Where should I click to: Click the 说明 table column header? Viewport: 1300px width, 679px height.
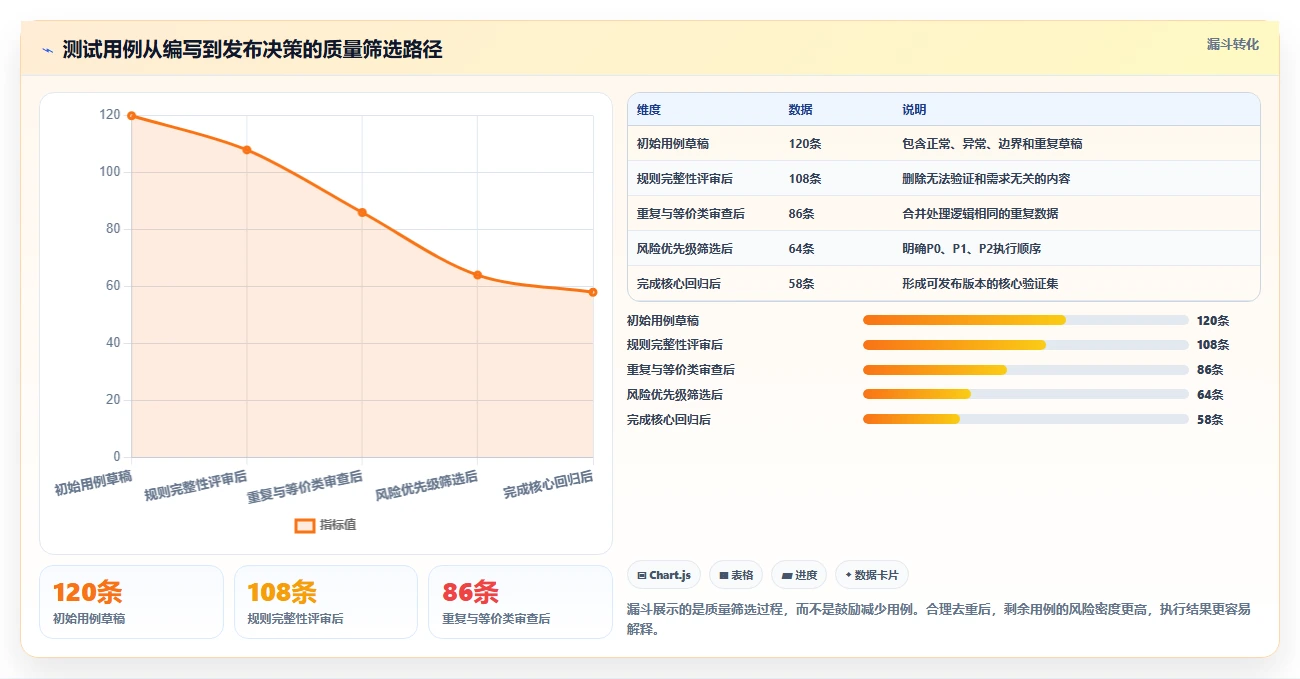(x=914, y=110)
